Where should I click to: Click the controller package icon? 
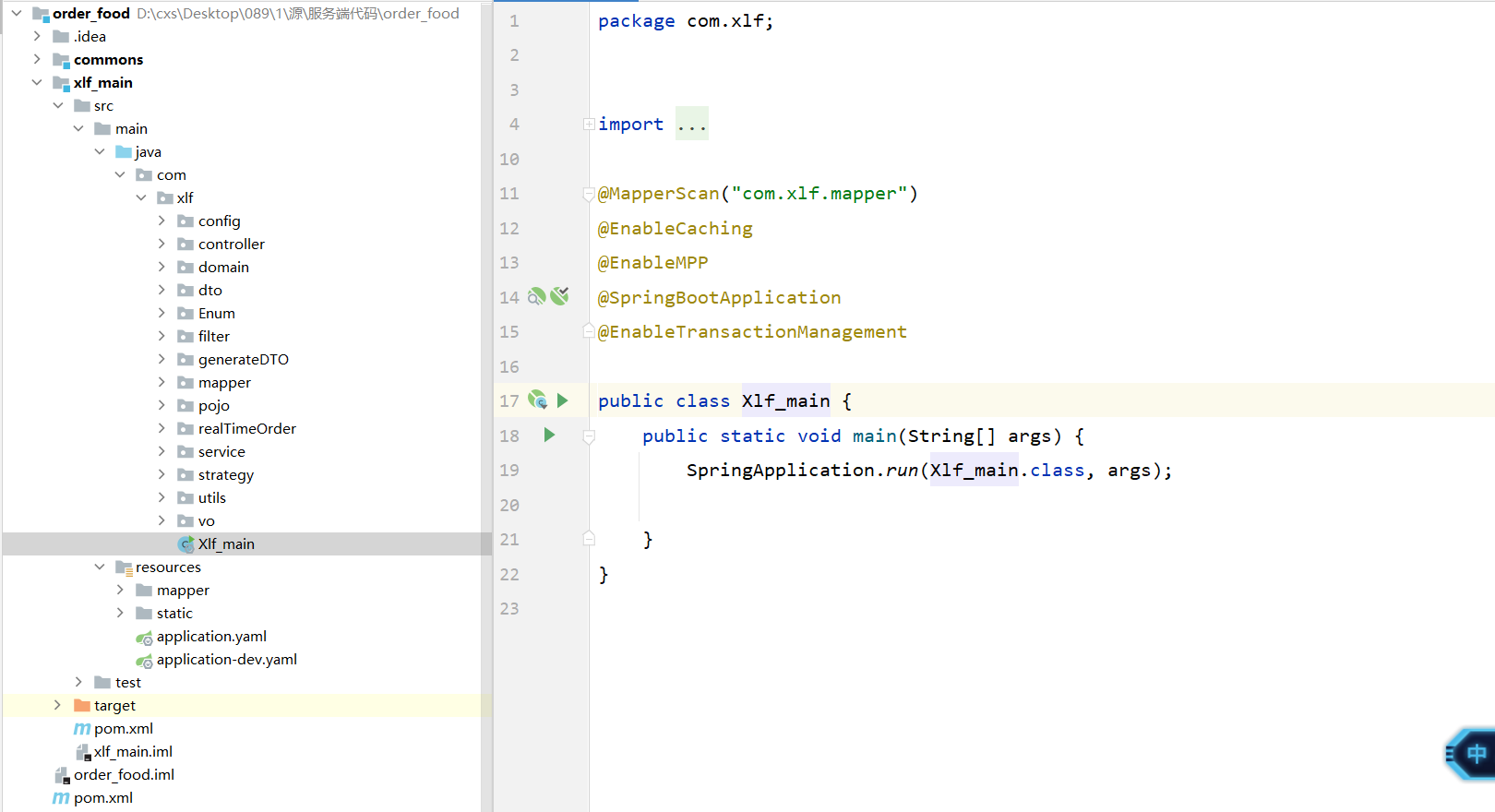point(185,244)
